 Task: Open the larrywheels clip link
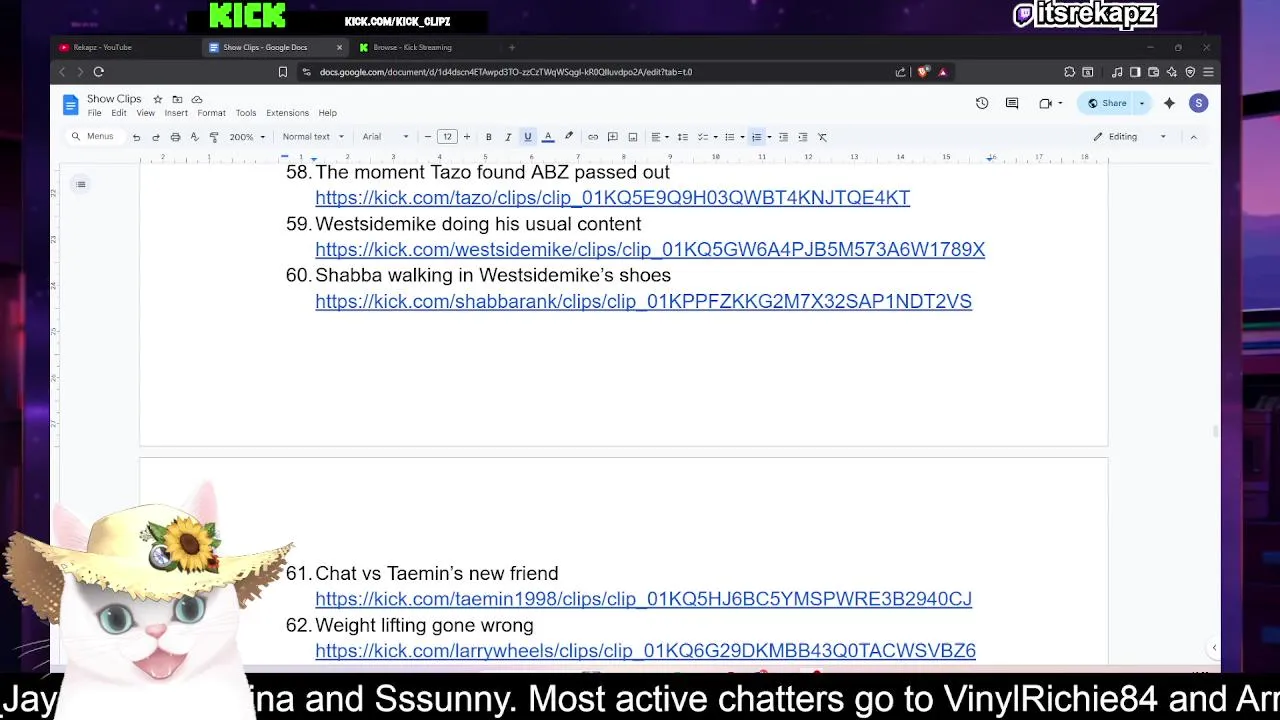pos(645,651)
